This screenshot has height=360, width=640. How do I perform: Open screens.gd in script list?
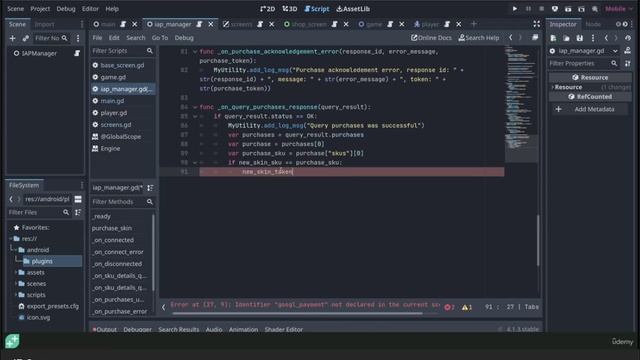pyautogui.click(x=116, y=124)
